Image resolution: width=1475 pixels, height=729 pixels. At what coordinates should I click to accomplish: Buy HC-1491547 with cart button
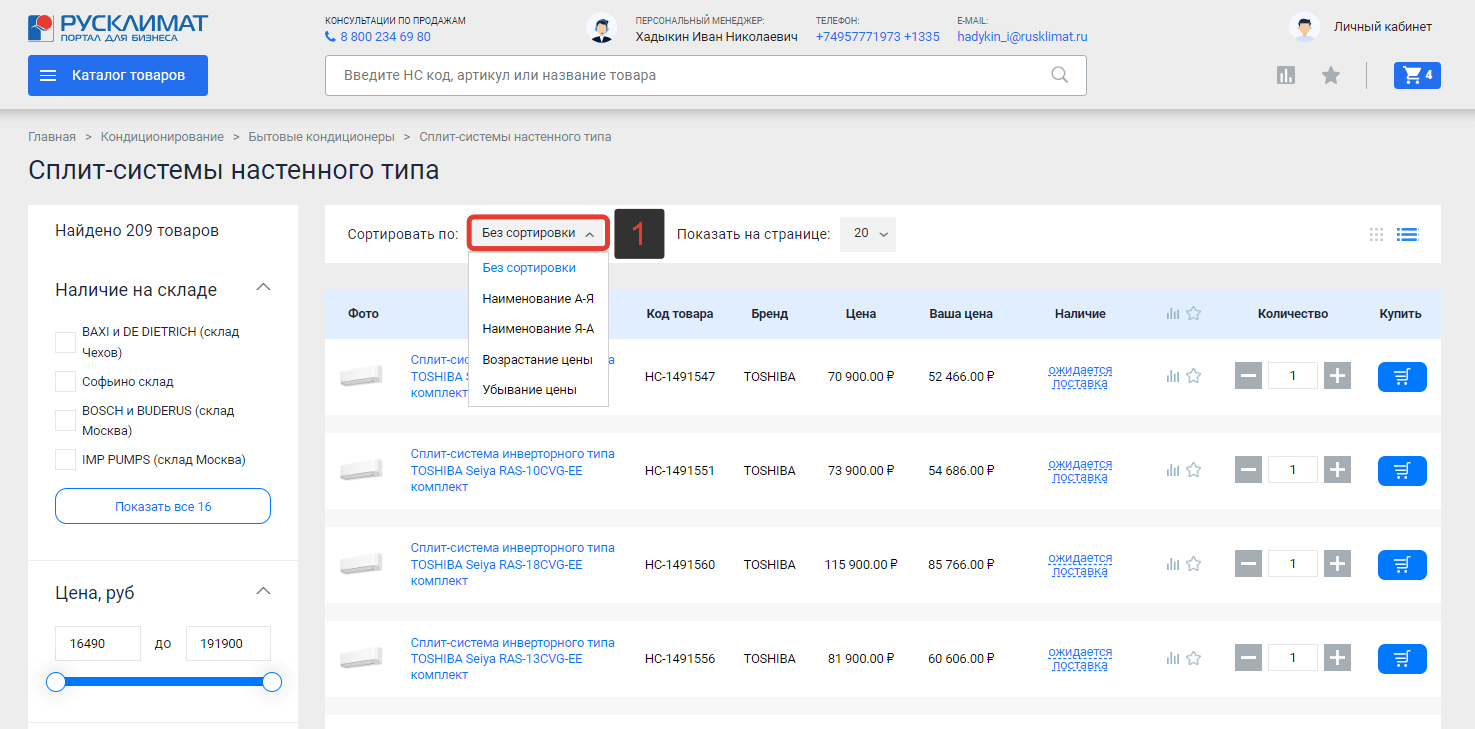tap(1402, 376)
